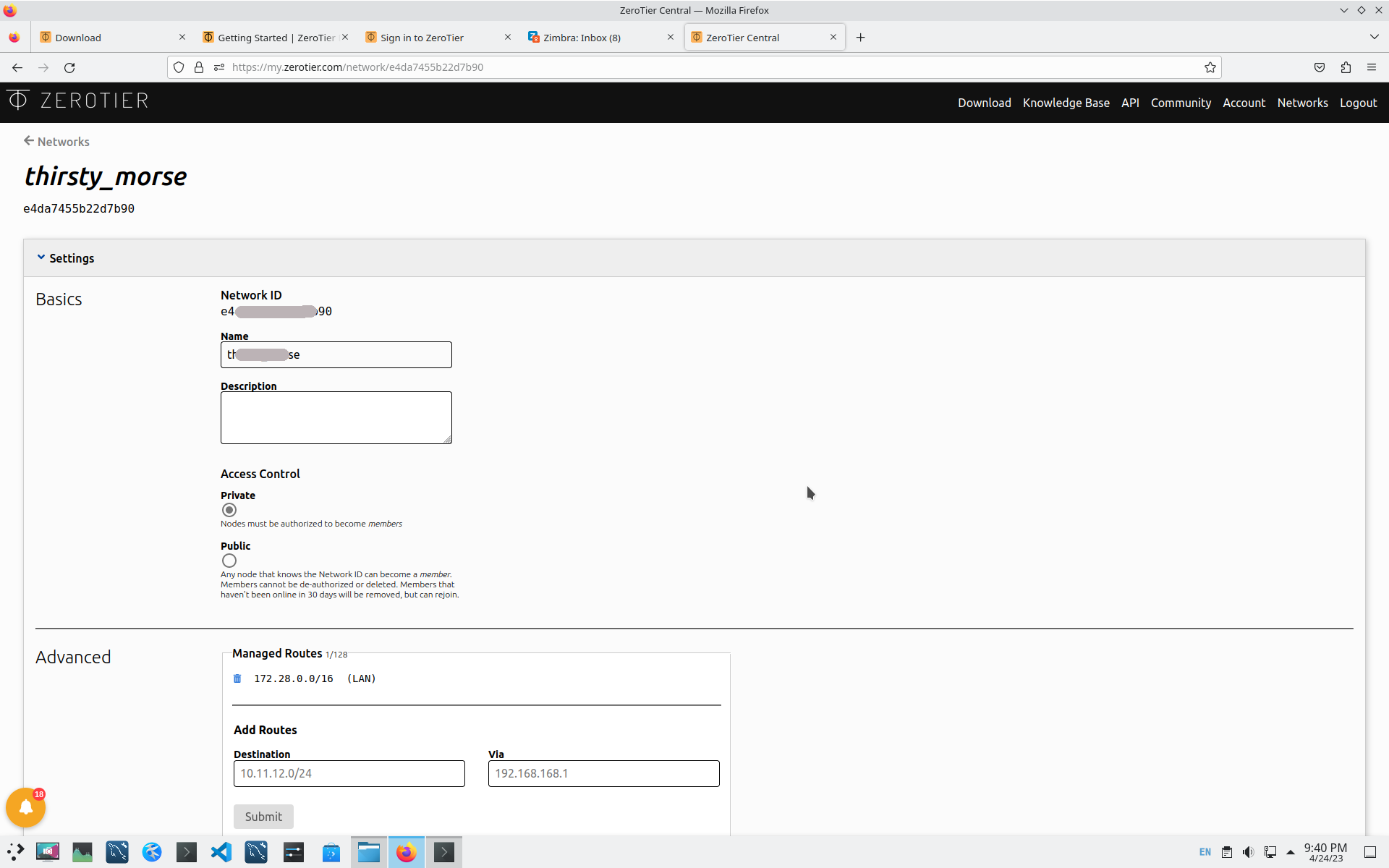
Task: Open the Firefox hamburger application menu
Action: pos(1372,67)
